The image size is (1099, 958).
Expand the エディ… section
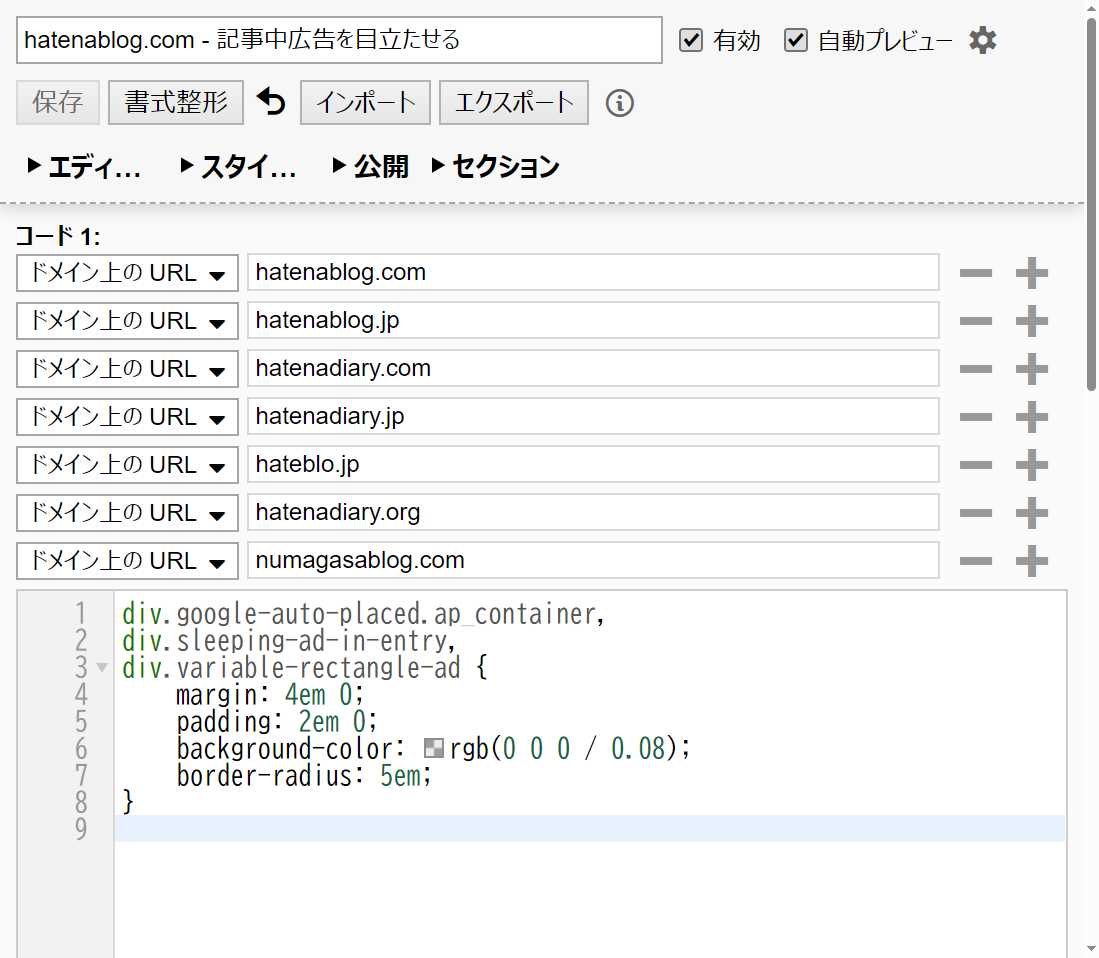tap(84, 167)
